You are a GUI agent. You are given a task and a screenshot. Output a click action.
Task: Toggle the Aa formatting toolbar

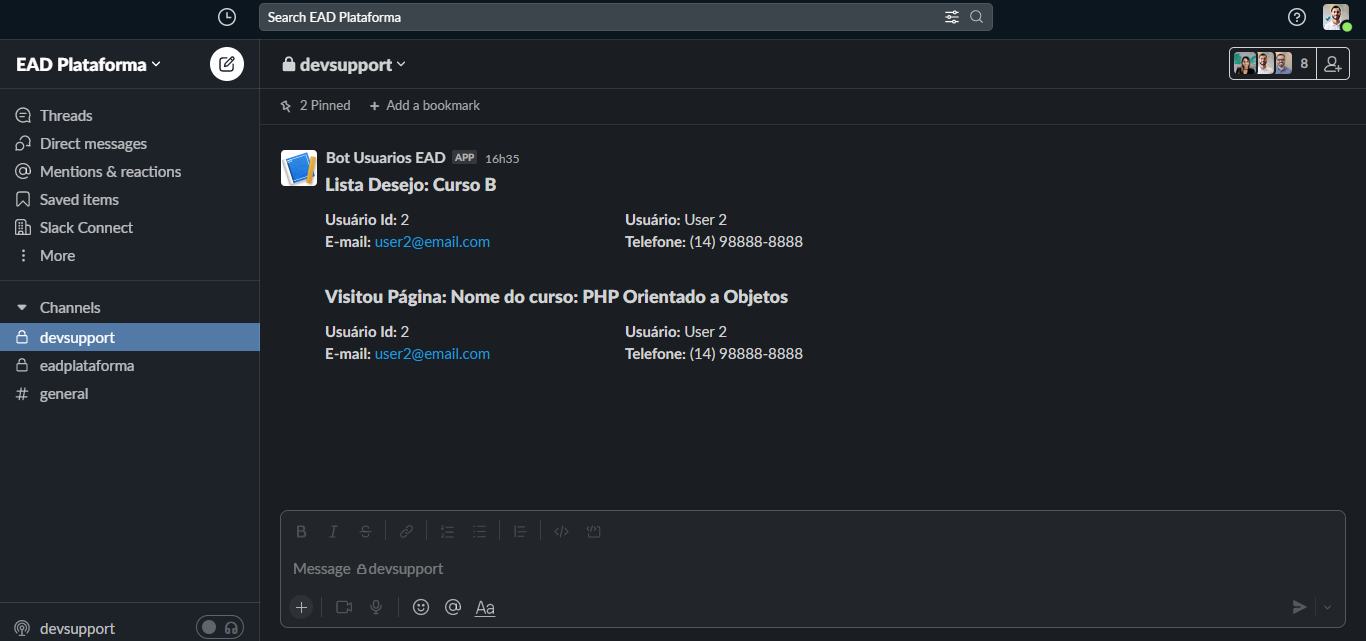coord(485,607)
